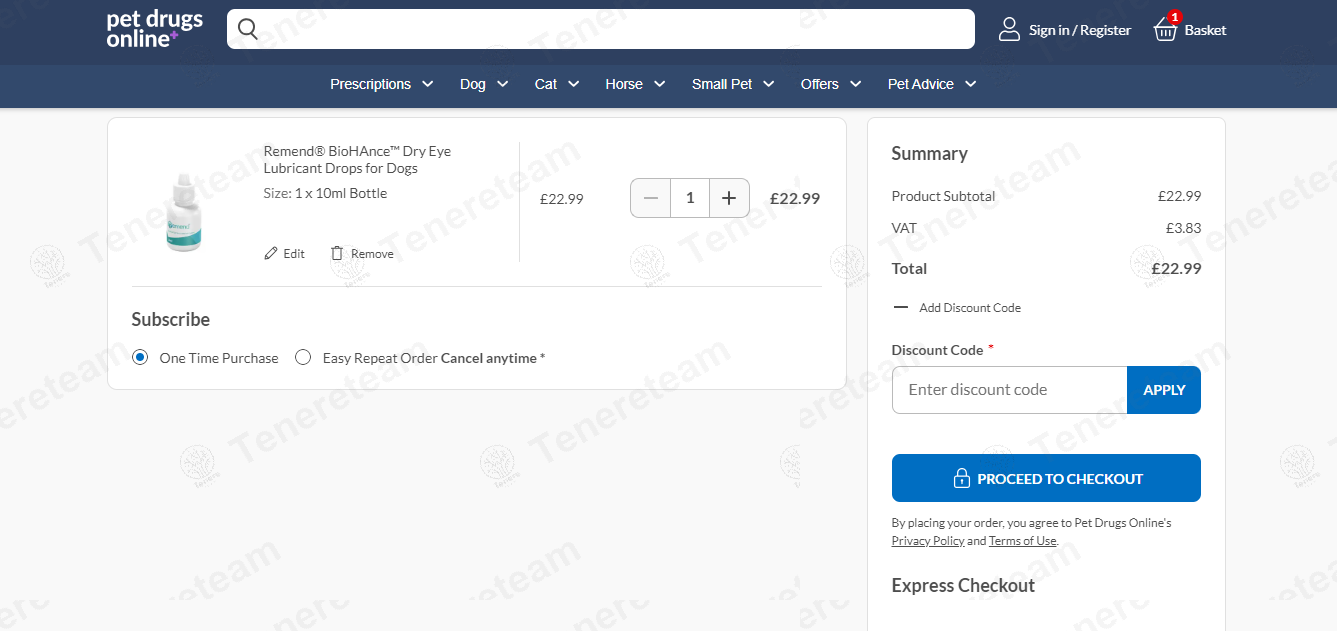Expand the Prescriptions menu
Image resolution: width=1337 pixels, height=631 pixels.
381,84
